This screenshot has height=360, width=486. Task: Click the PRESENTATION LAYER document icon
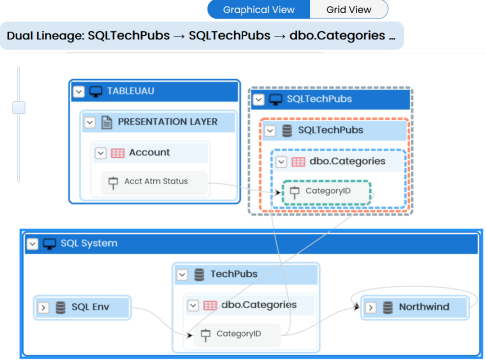pos(107,122)
